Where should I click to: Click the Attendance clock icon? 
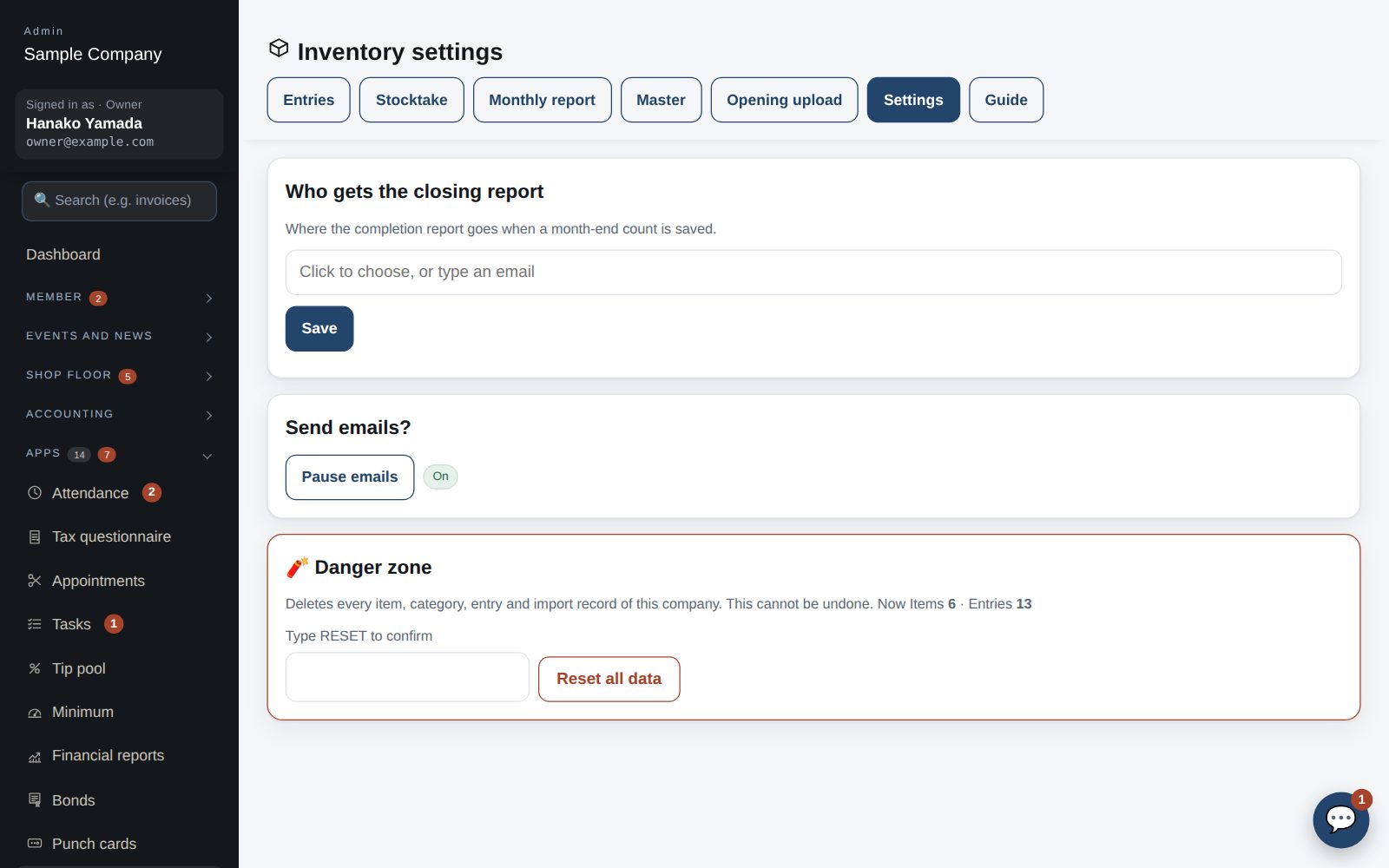click(x=35, y=493)
